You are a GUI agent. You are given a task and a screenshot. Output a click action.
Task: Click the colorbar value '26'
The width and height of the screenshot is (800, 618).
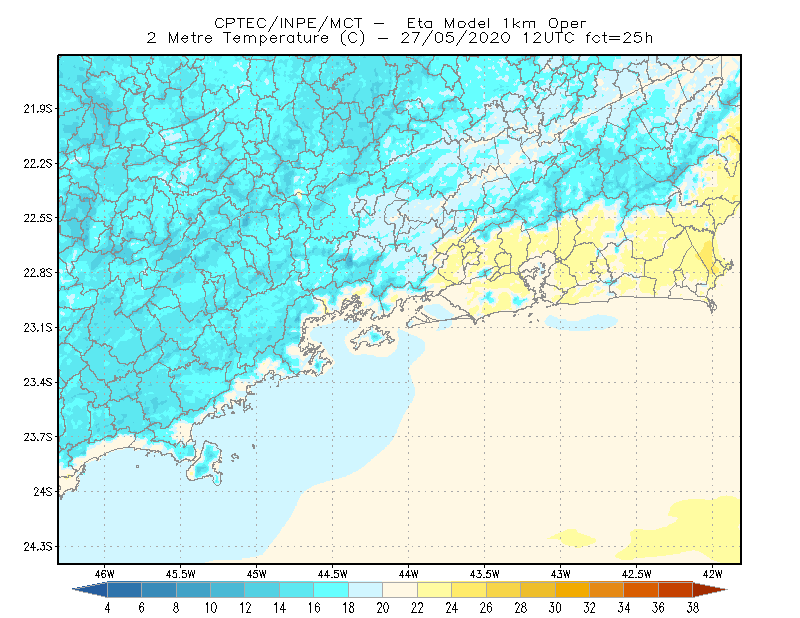486,608
